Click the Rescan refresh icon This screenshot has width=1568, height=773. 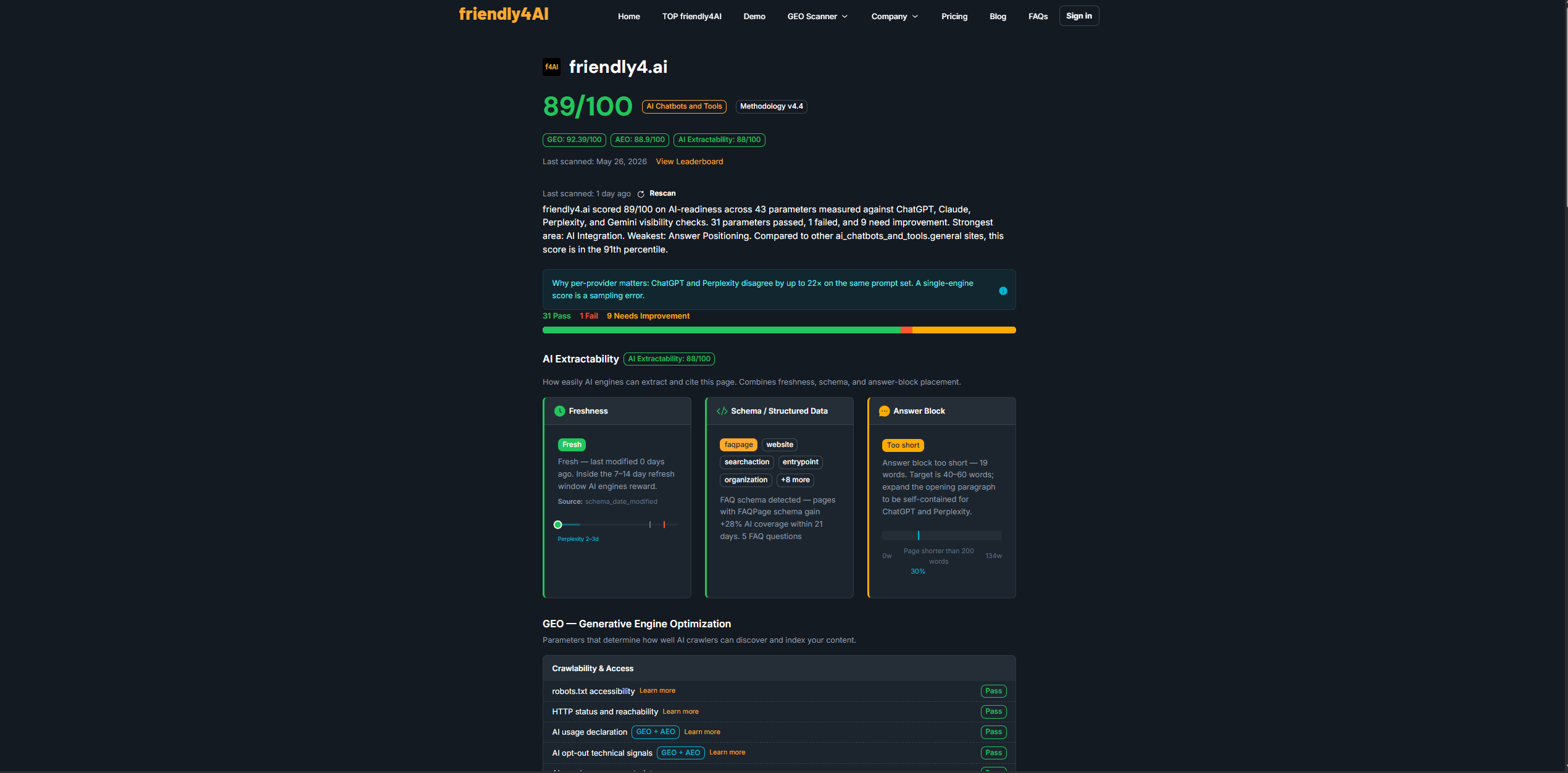click(641, 194)
